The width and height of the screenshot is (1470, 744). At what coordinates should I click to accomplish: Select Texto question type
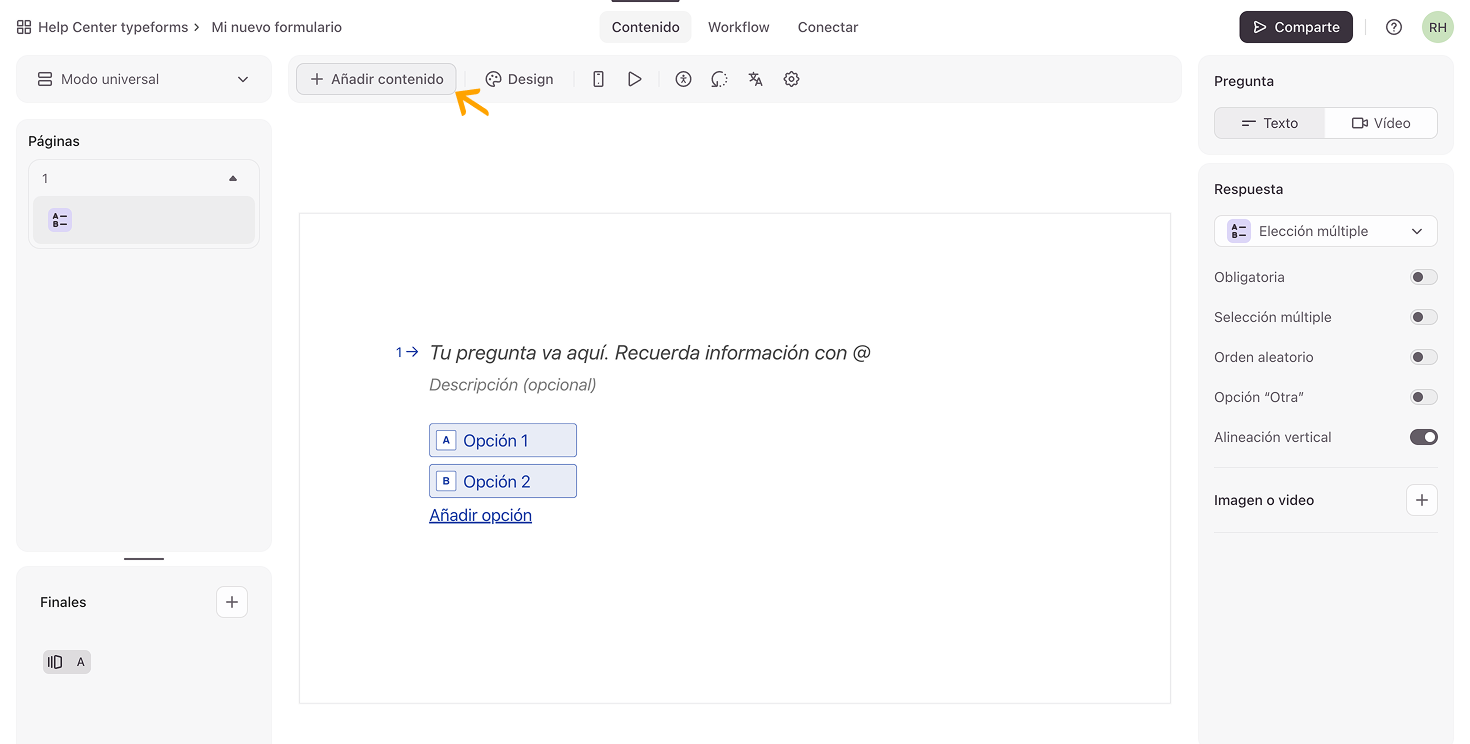coord(1270,123)
